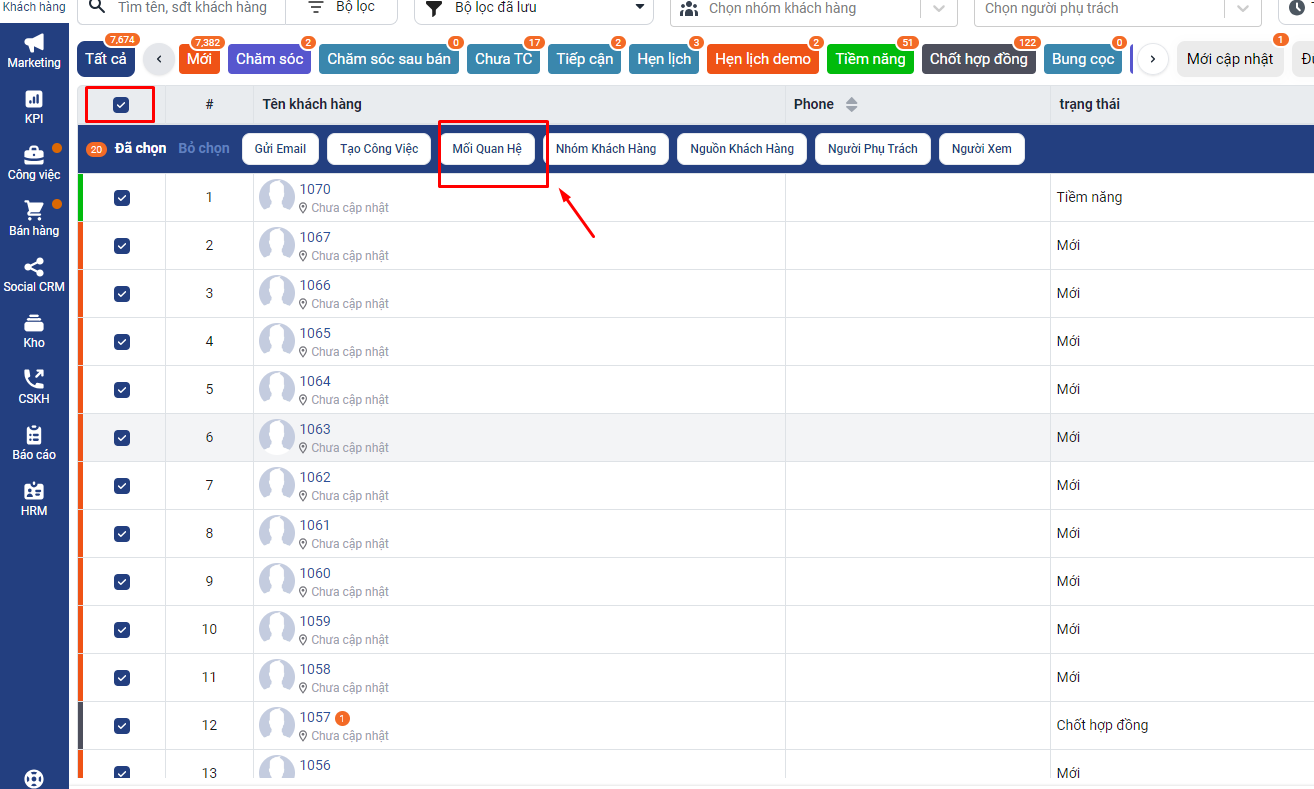Open the Marketing megaphone icon in sidebar
Image resolution: width=1314 pixels, height=789 pixels.
[34, 43]
